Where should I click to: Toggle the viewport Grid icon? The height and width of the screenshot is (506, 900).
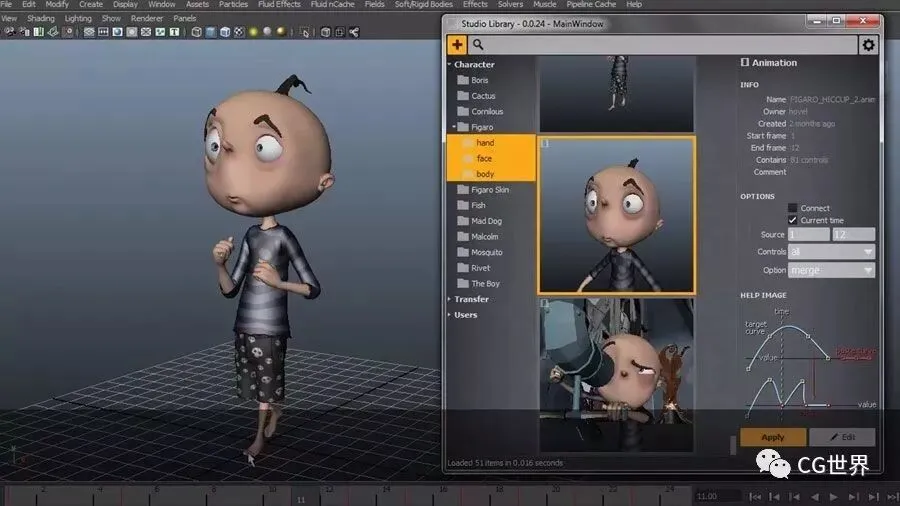pos(89,32)
